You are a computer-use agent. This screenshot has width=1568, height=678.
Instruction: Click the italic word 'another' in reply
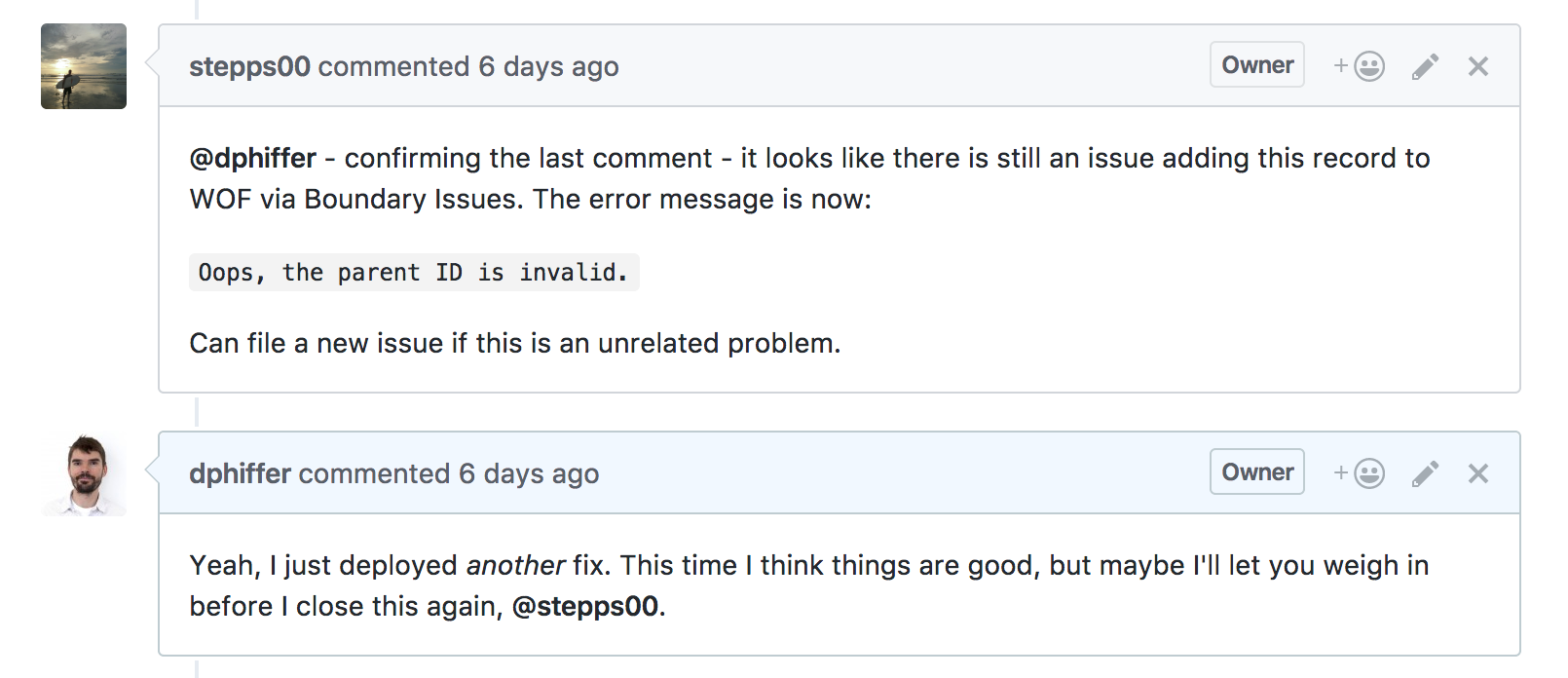pyautogui.click(x=515, y=565)
